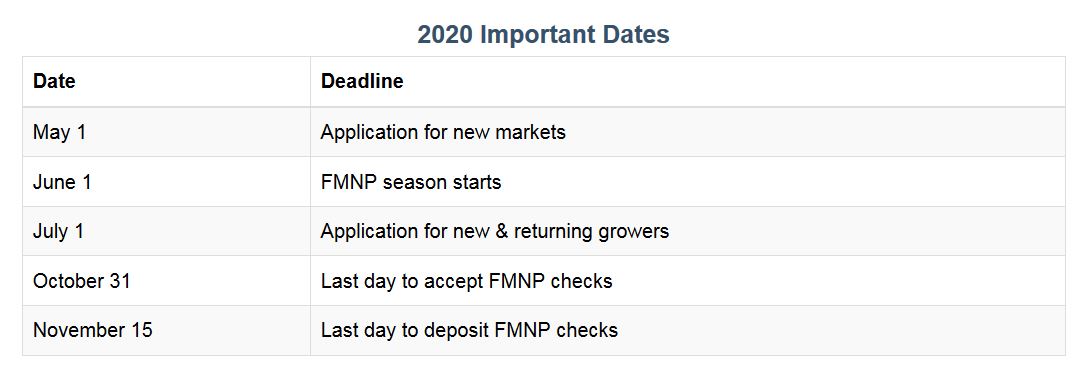
Task: Click the '2020 Important Dates' heading
Action: click(x=544, y=34)
